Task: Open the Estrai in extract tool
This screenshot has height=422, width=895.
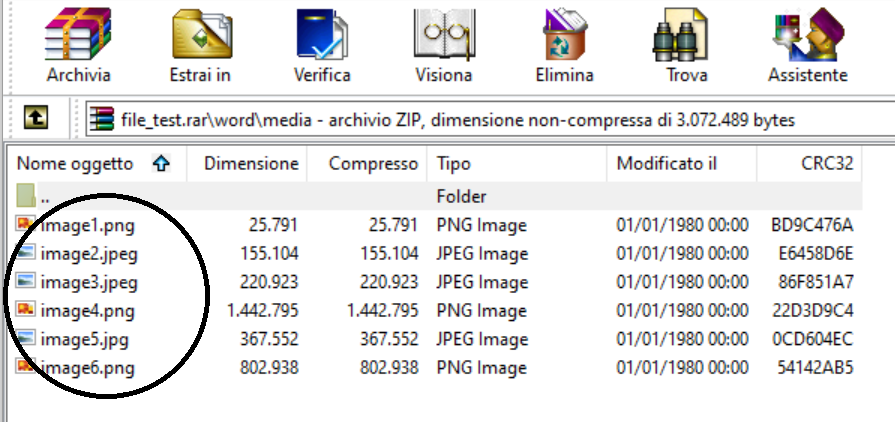Action: (x=200, y=45)
